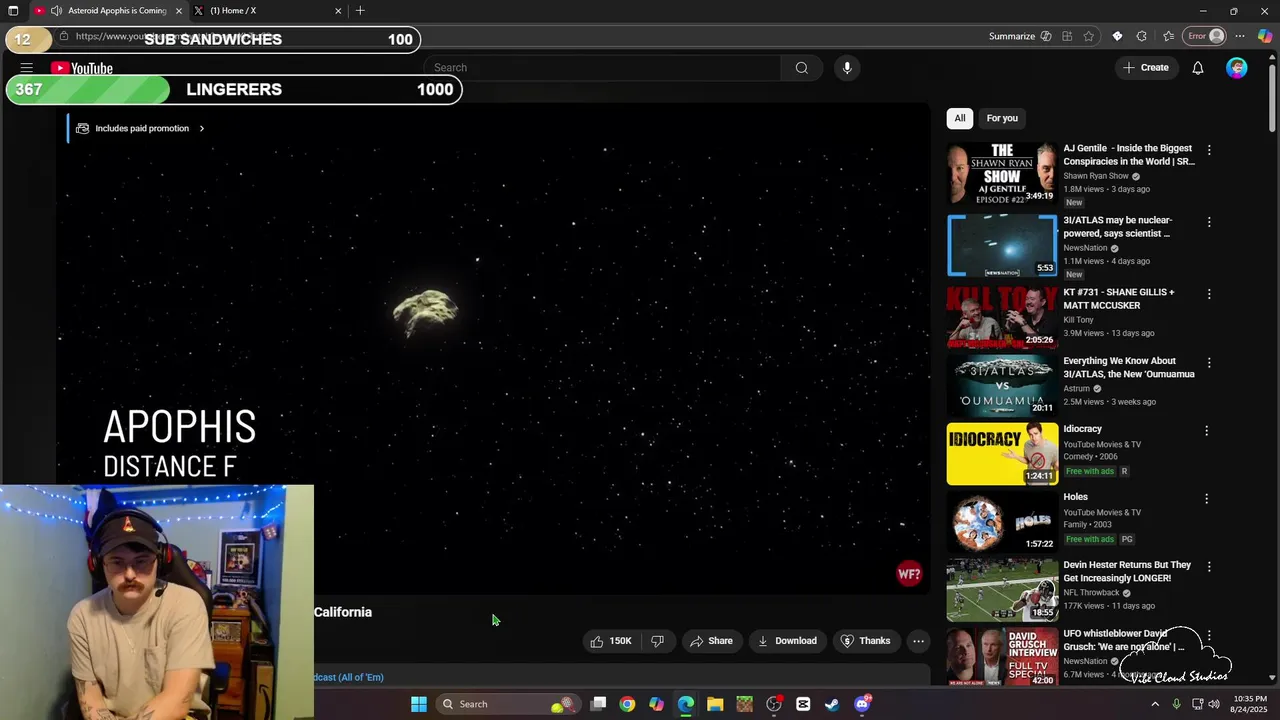Open video options for AJ Gentile video
Image resolution: width=1280 pixels, height=720 pixels.
click(1209, 150)
